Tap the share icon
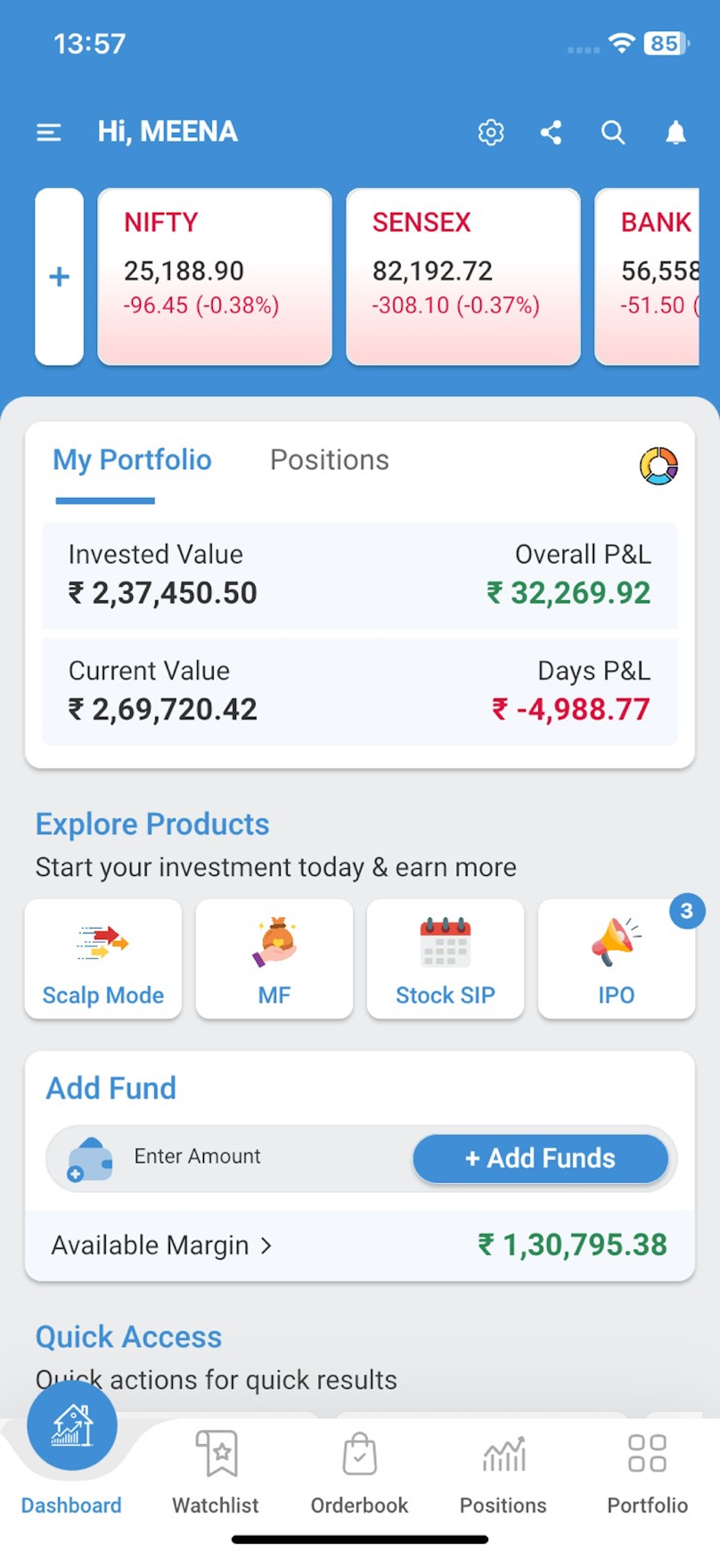This screenshot has height=1558, width=720. [551, 132]
